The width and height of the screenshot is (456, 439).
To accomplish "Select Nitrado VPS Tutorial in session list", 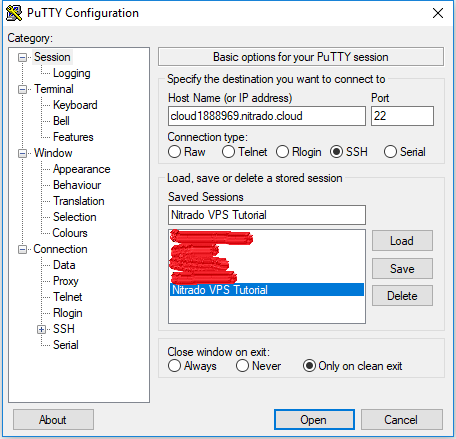I will (x=267, y=290).
